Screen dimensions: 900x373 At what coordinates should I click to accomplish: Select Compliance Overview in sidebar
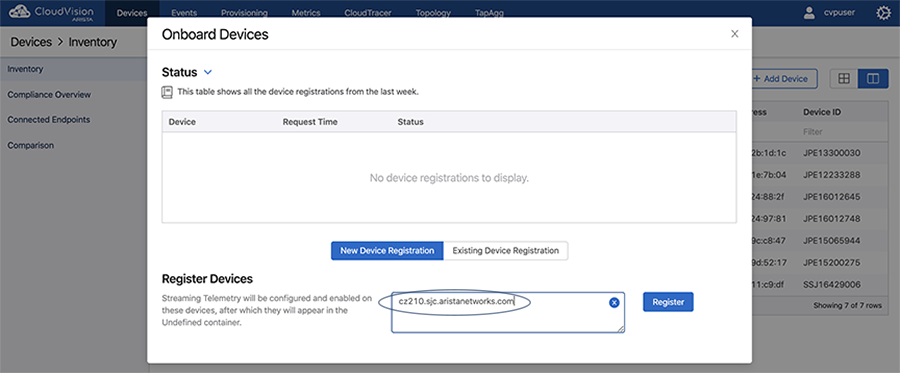click(49, 95)
